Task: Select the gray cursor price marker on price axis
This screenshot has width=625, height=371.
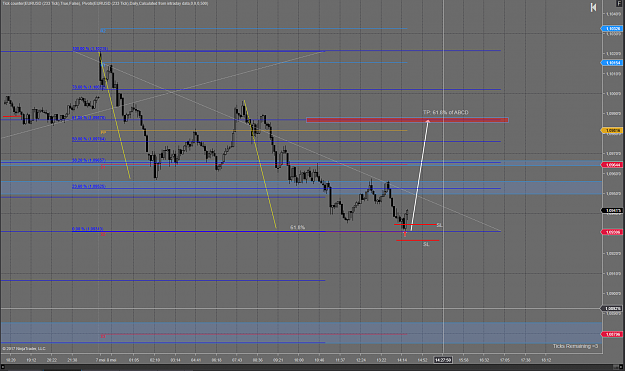Action: (612, 308)
